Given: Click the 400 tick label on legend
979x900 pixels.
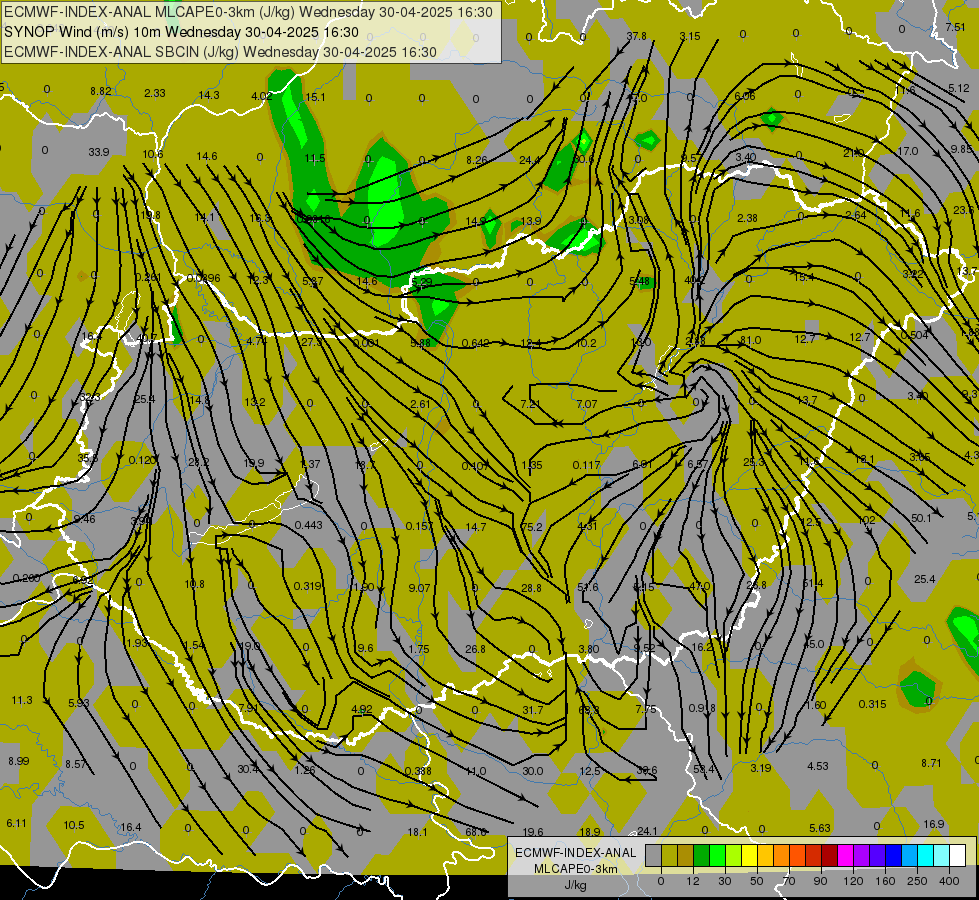Looking at the screenshot, I should click(x=949, y=881).
